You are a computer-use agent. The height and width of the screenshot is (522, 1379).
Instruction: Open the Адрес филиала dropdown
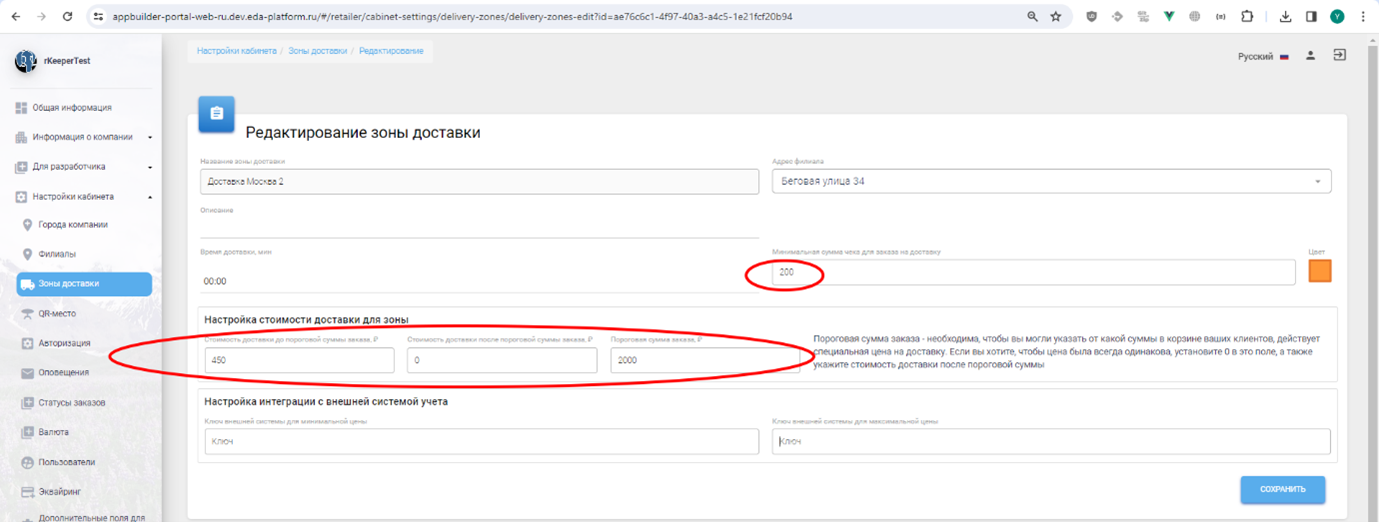coord(1051,182)
